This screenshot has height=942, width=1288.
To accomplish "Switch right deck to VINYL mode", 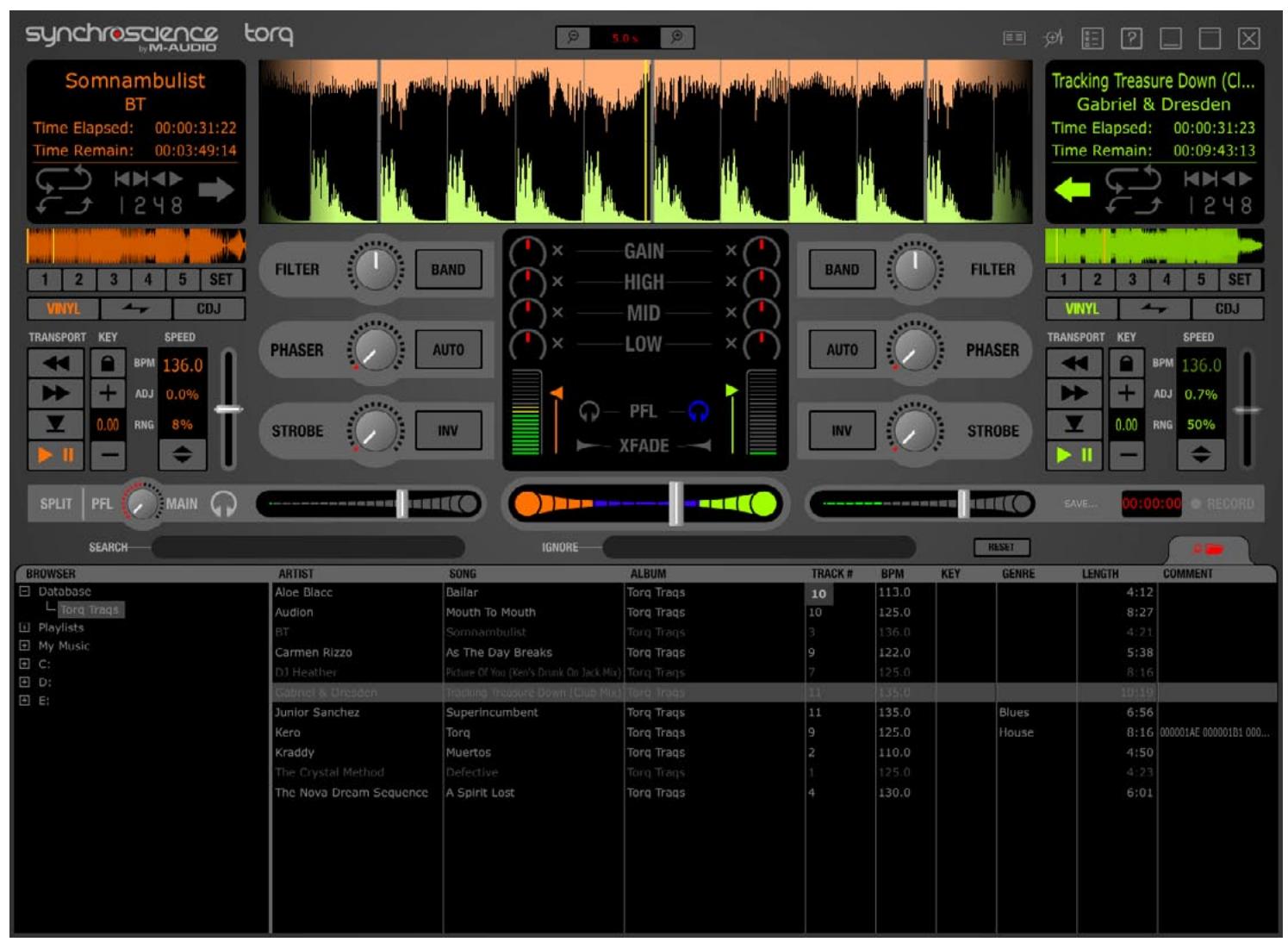I will point(1081,309).
